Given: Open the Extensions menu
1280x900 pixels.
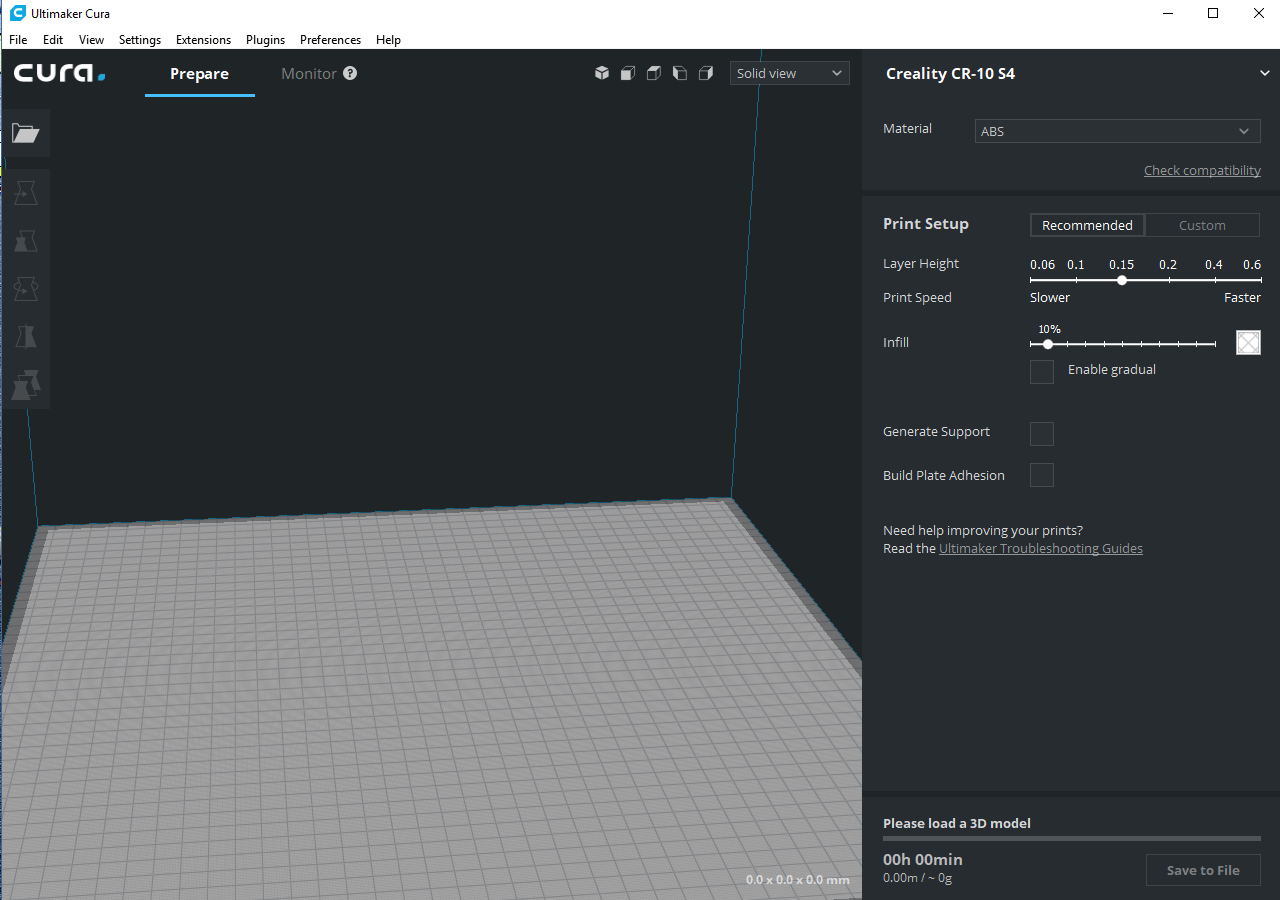Looking at the screenshot, I should 203,40.
